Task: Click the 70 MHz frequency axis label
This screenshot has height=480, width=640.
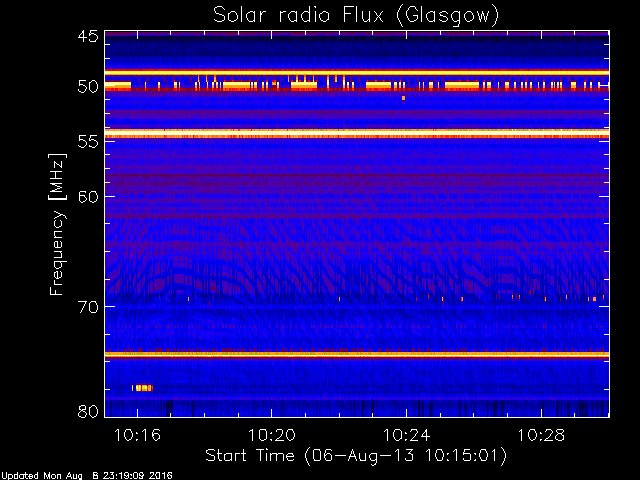Action: point(88,307)
